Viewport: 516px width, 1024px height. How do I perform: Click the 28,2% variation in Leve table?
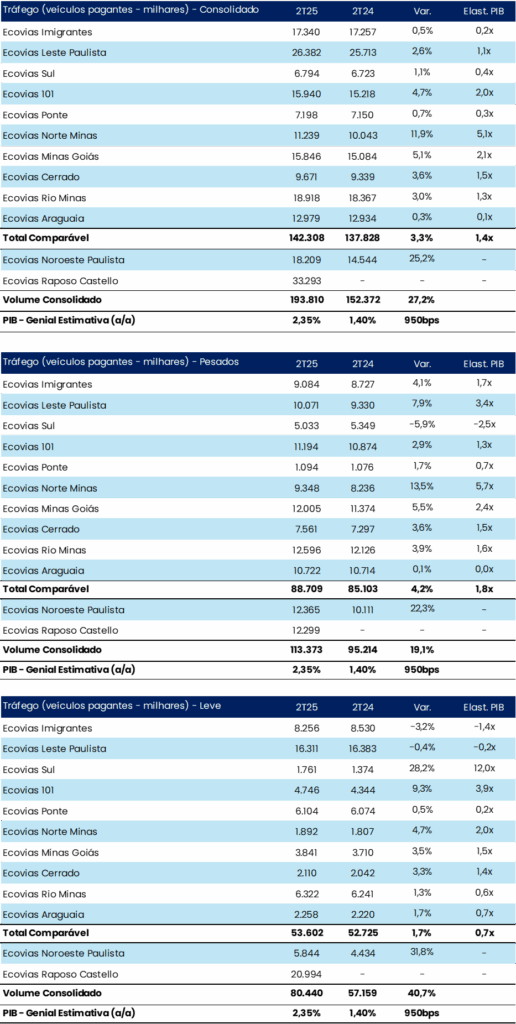click(421, 769)
